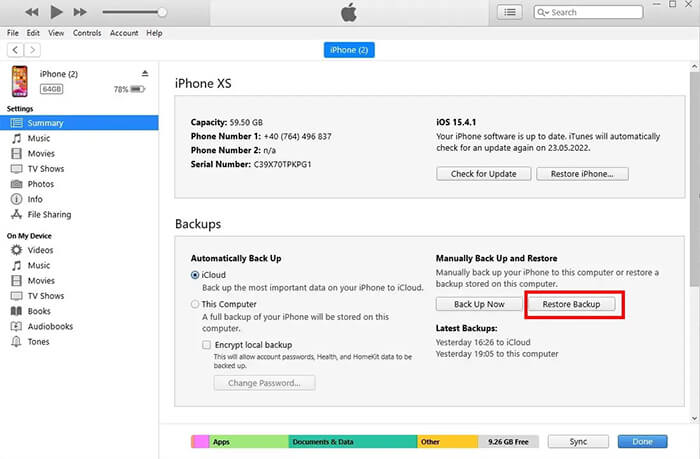
Task: Click the Phone Number 1 value
Action: 298,137
